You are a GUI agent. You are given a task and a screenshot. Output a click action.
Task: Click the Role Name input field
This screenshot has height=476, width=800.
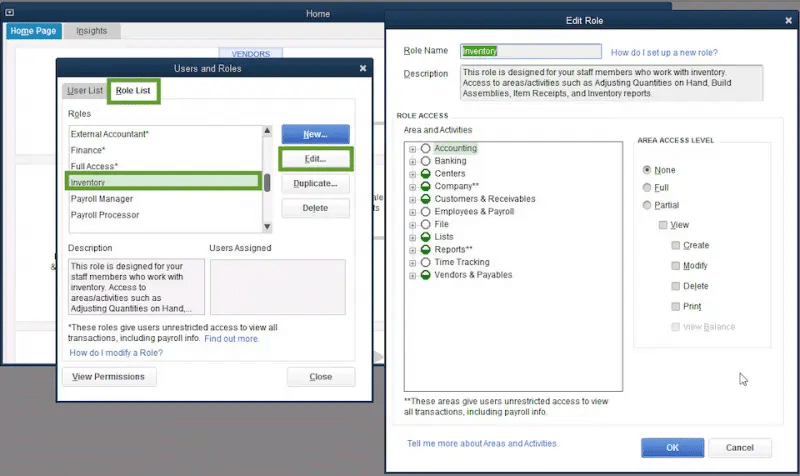(531, 51)
